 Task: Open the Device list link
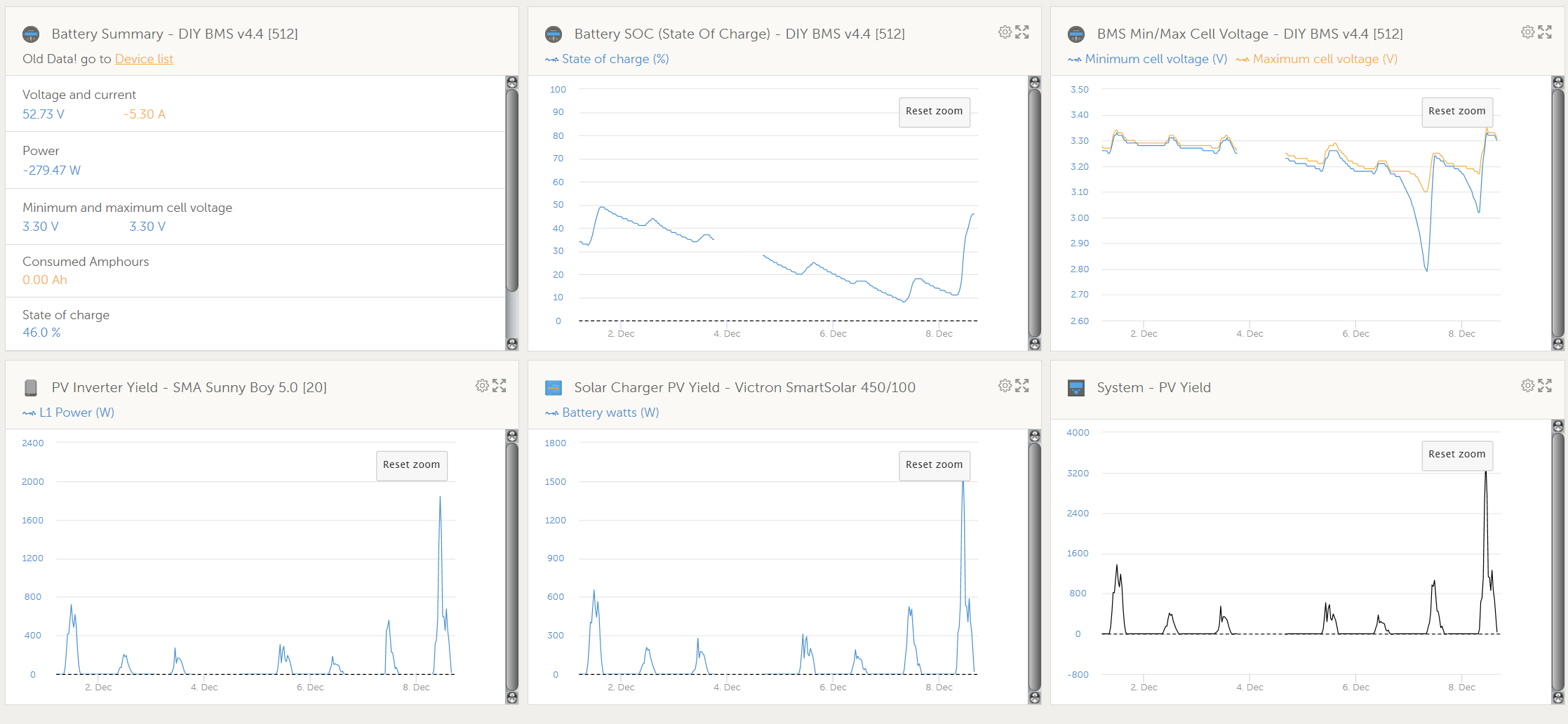[x=144, y=59]
